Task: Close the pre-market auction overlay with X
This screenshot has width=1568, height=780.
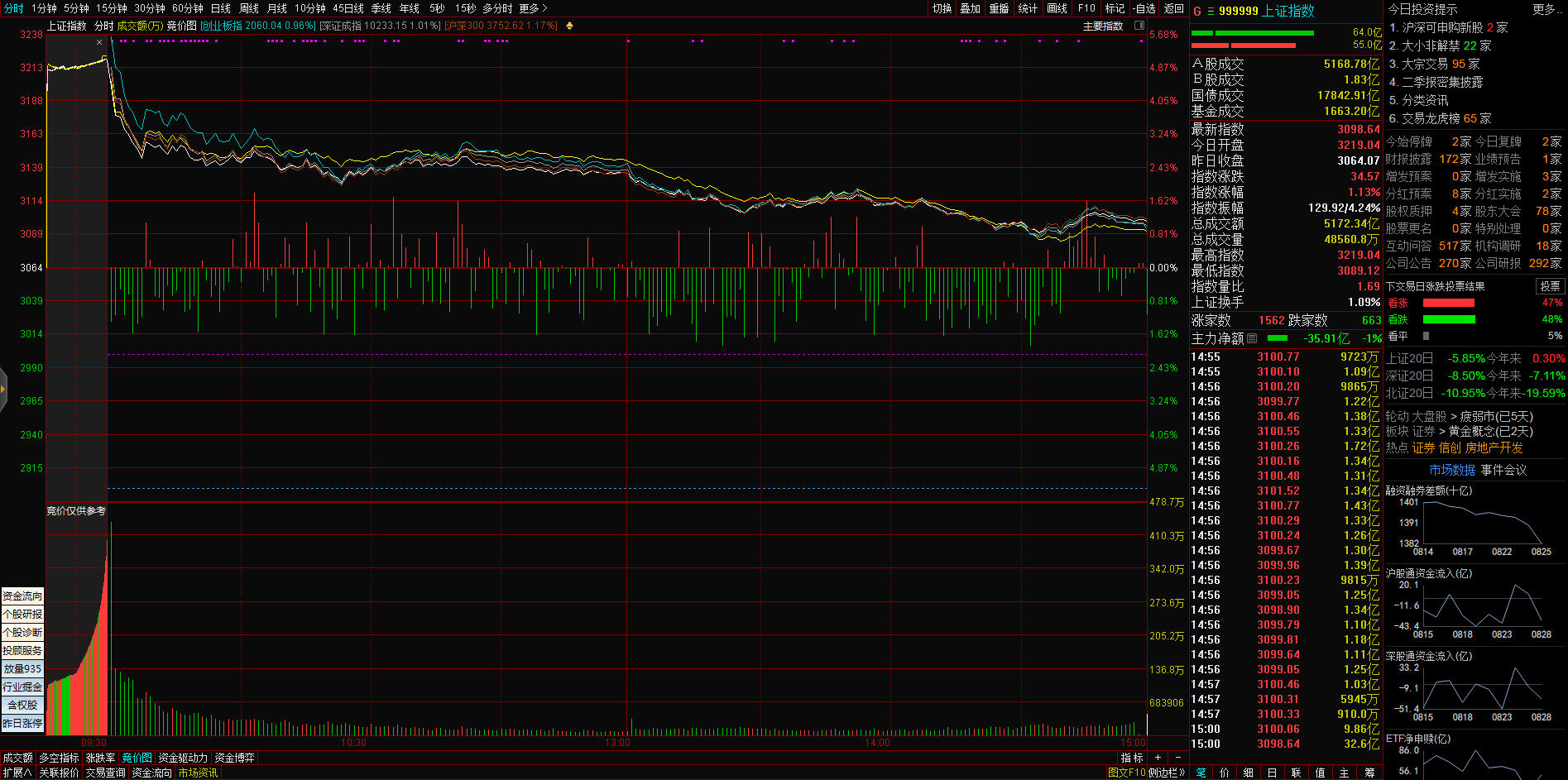Action: tap(99, 42)
